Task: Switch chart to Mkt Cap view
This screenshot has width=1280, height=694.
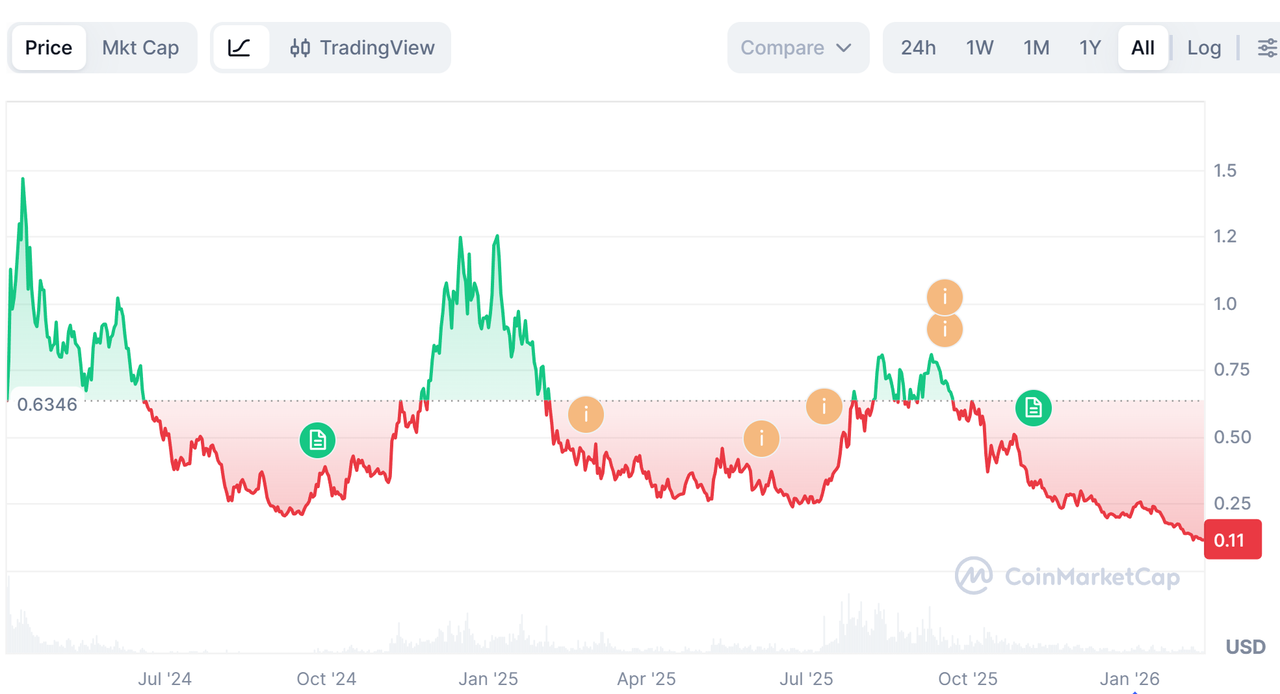Action: coord(140,48)
